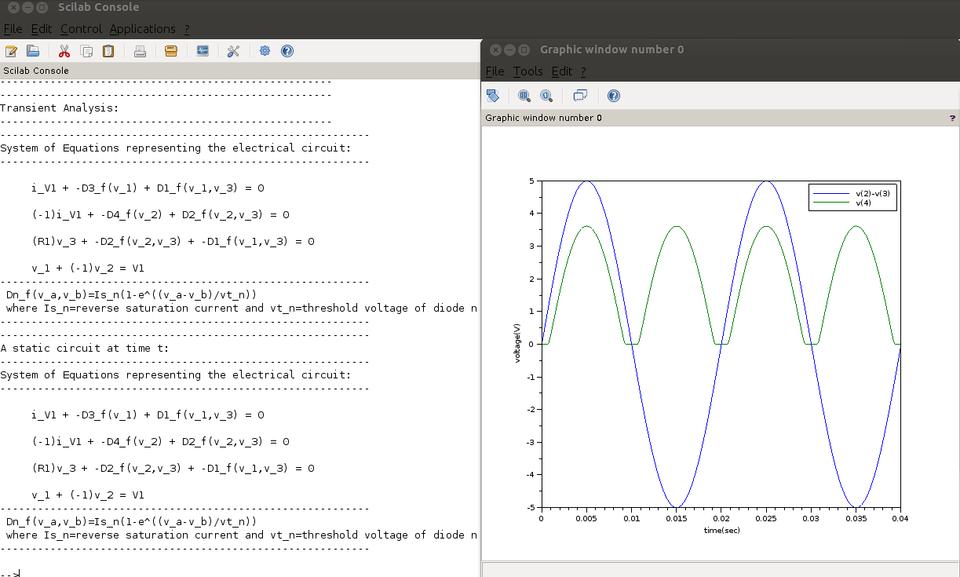Click the Paste clipboard icon
Screen dimensions: 960x577
coord(108,51)
